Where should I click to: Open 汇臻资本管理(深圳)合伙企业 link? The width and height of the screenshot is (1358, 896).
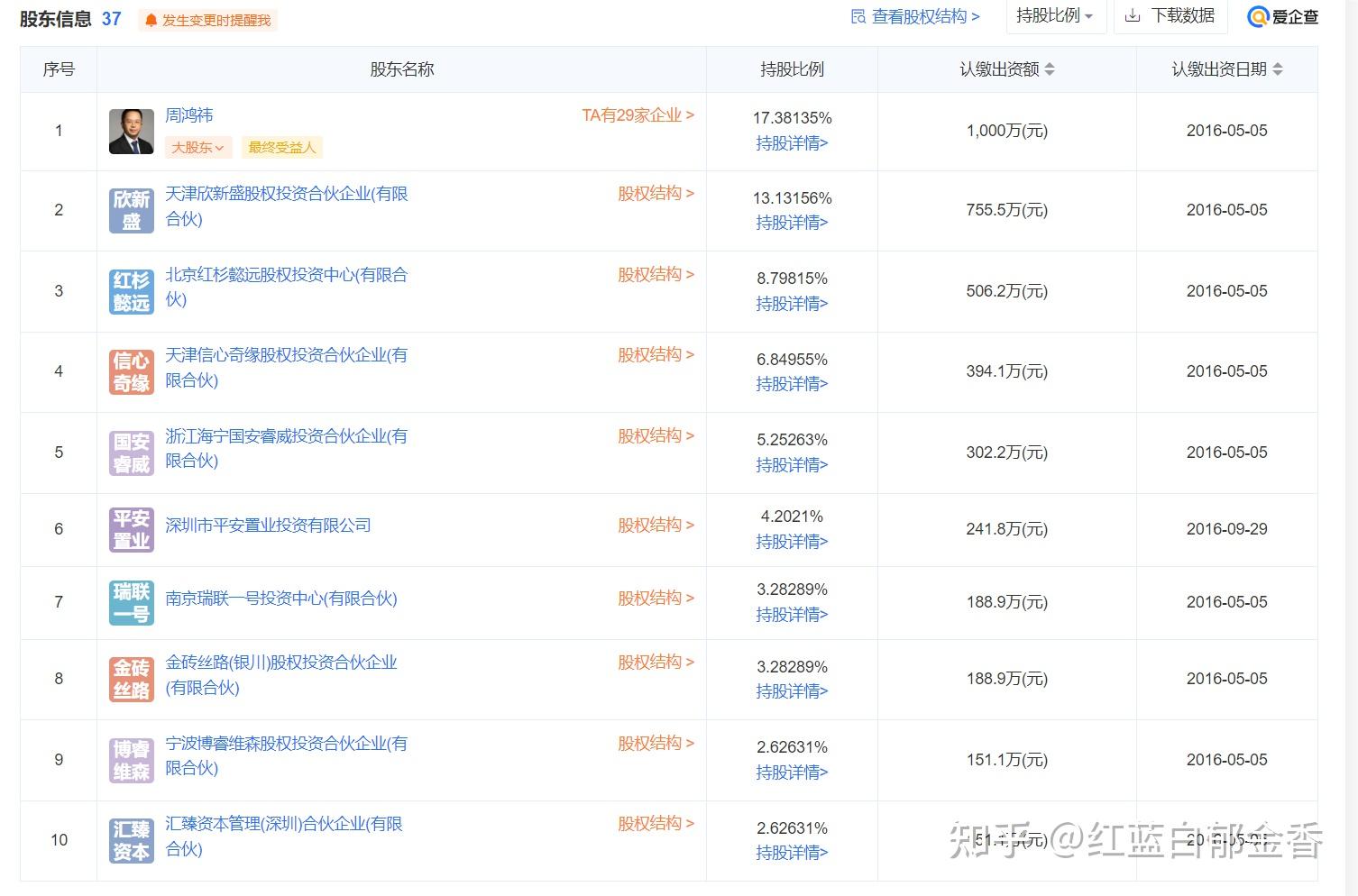(284, 837)
